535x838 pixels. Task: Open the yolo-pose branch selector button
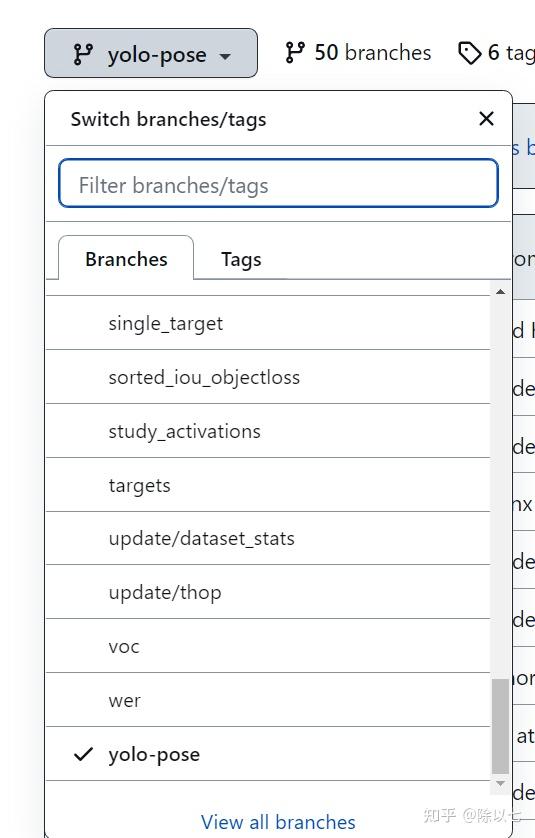[x=151, y=53]
